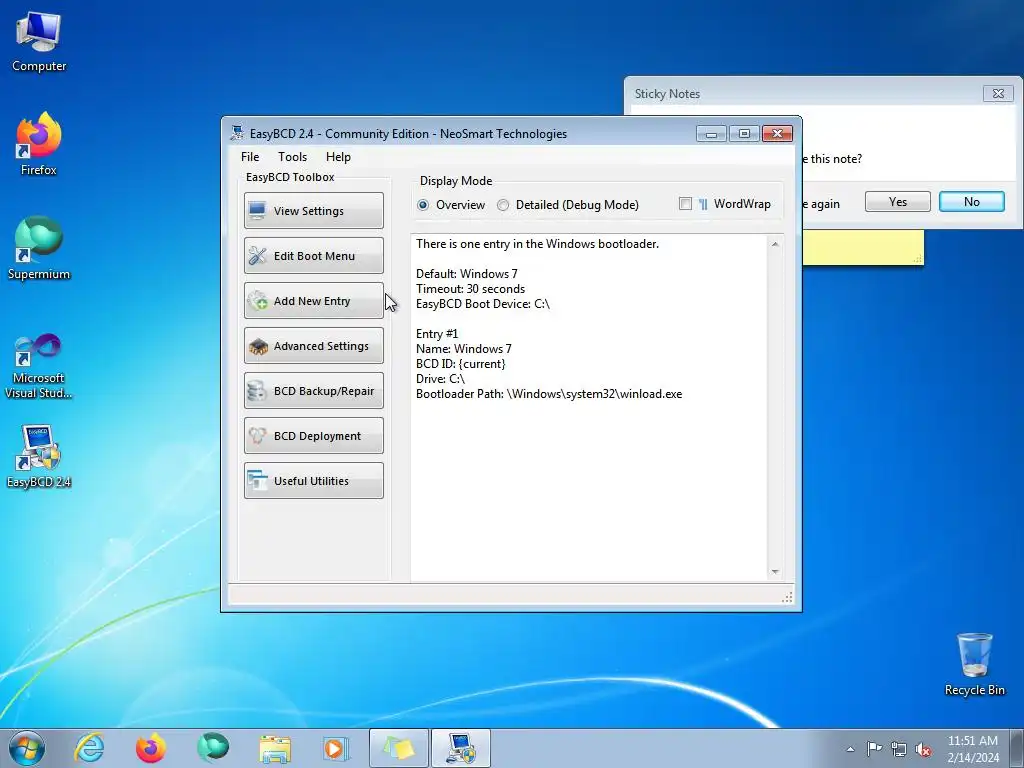Image resolution: width=1024 pixels, height=768 pixels.
Task: Enable the WordWrap checkbox
Action: (685, 204)
